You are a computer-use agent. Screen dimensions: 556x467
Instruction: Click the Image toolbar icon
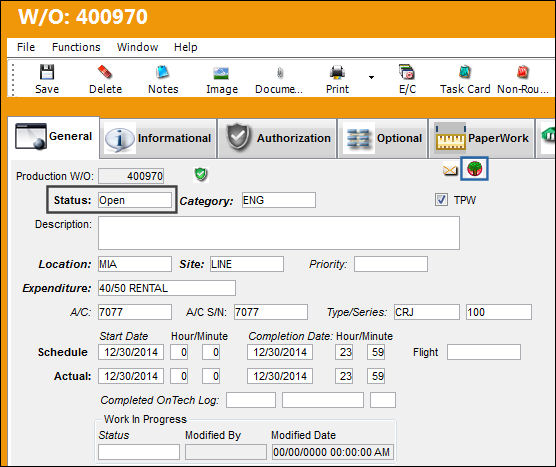pos(222,73)
